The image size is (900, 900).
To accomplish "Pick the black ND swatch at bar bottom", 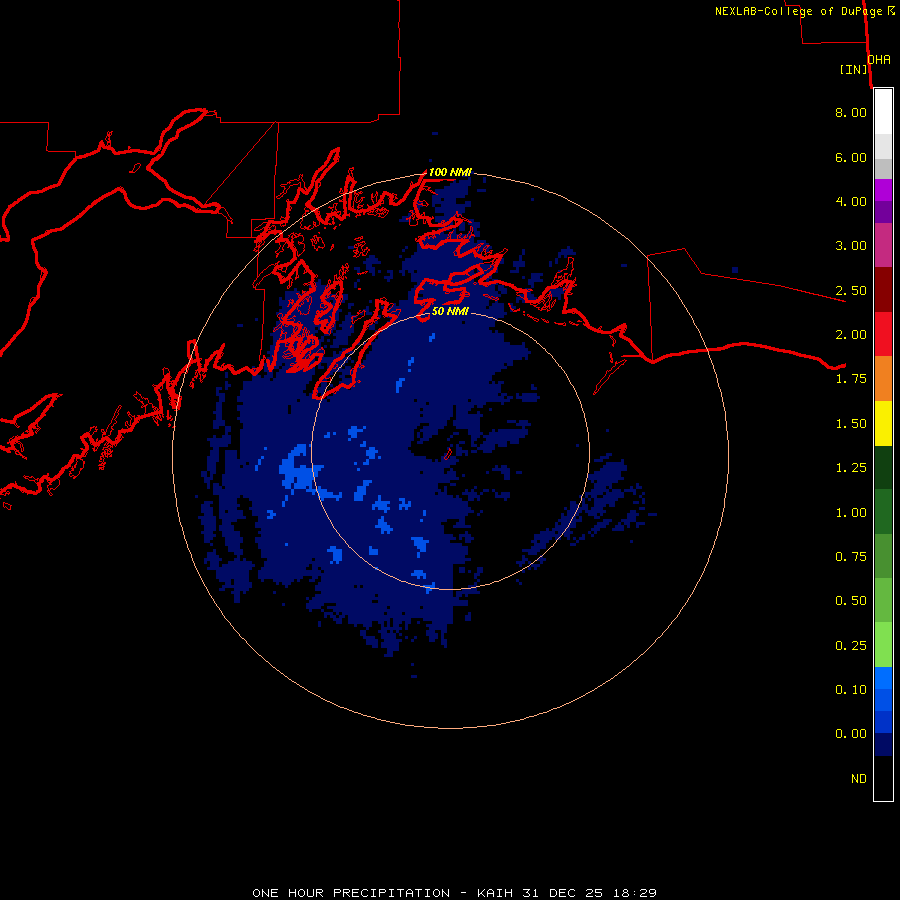I will coord(883,778).
